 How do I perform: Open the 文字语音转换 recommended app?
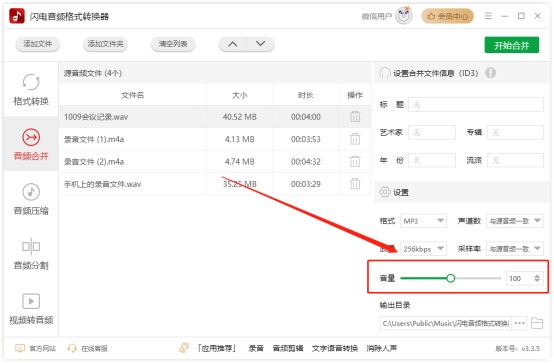(x=335, y=349)
